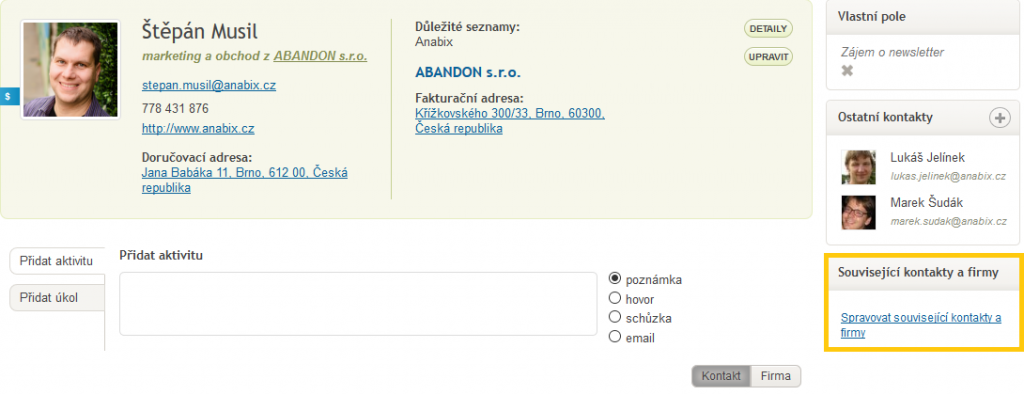Image resolution: width=1024 pixels, height=395 pixels.
Task: Open Štěpán Musil's profile photo
Action: (71, 69)
